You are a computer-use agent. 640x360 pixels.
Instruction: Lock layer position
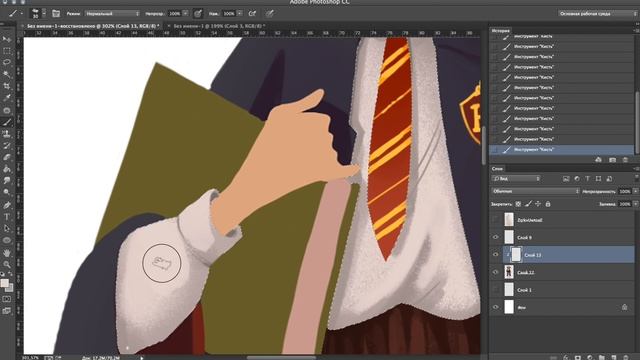[x=538, y=204]
